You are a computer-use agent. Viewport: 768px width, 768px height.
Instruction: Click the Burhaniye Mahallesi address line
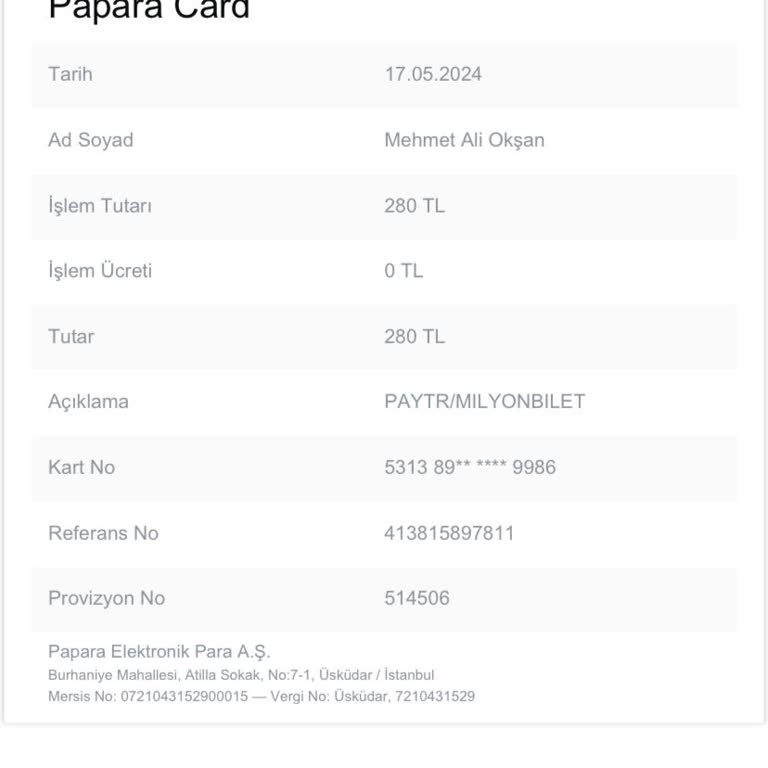coord(241,675)
